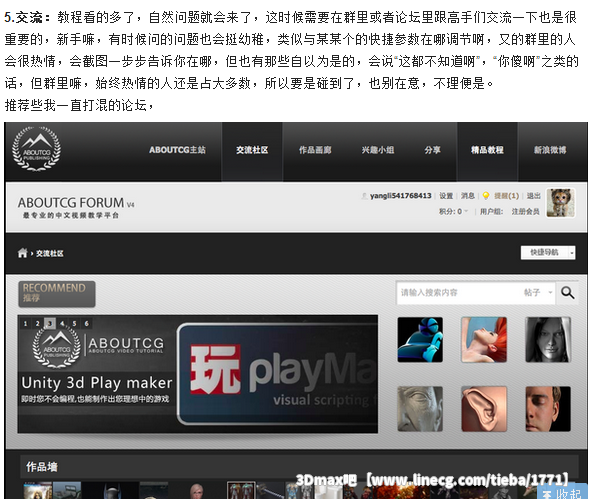The image size is (608, 499).
Task: Expand the 帖子 search type dropdown
Action: [538, 293]
